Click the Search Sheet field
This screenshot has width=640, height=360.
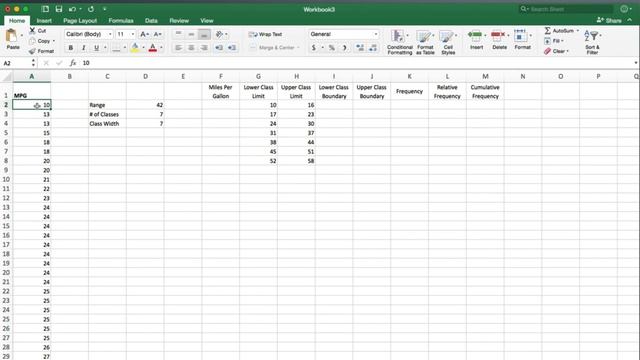(x=566, y=9)
